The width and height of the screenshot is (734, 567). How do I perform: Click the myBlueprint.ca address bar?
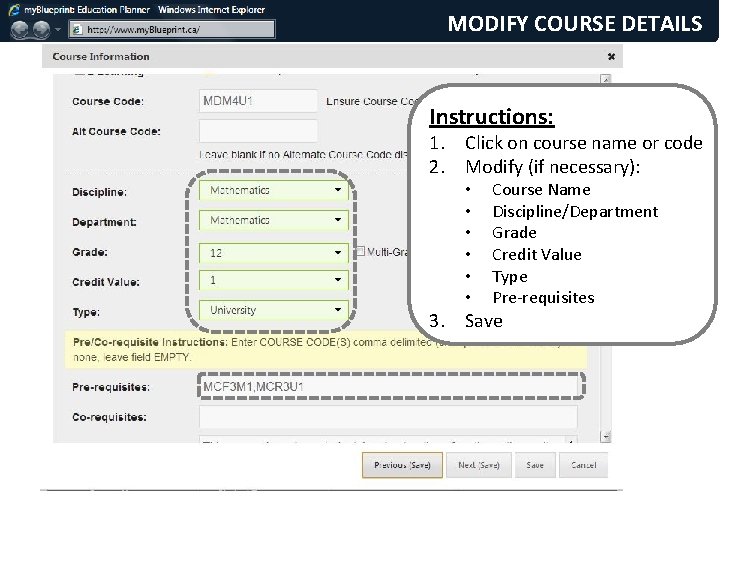coord(172,29)
